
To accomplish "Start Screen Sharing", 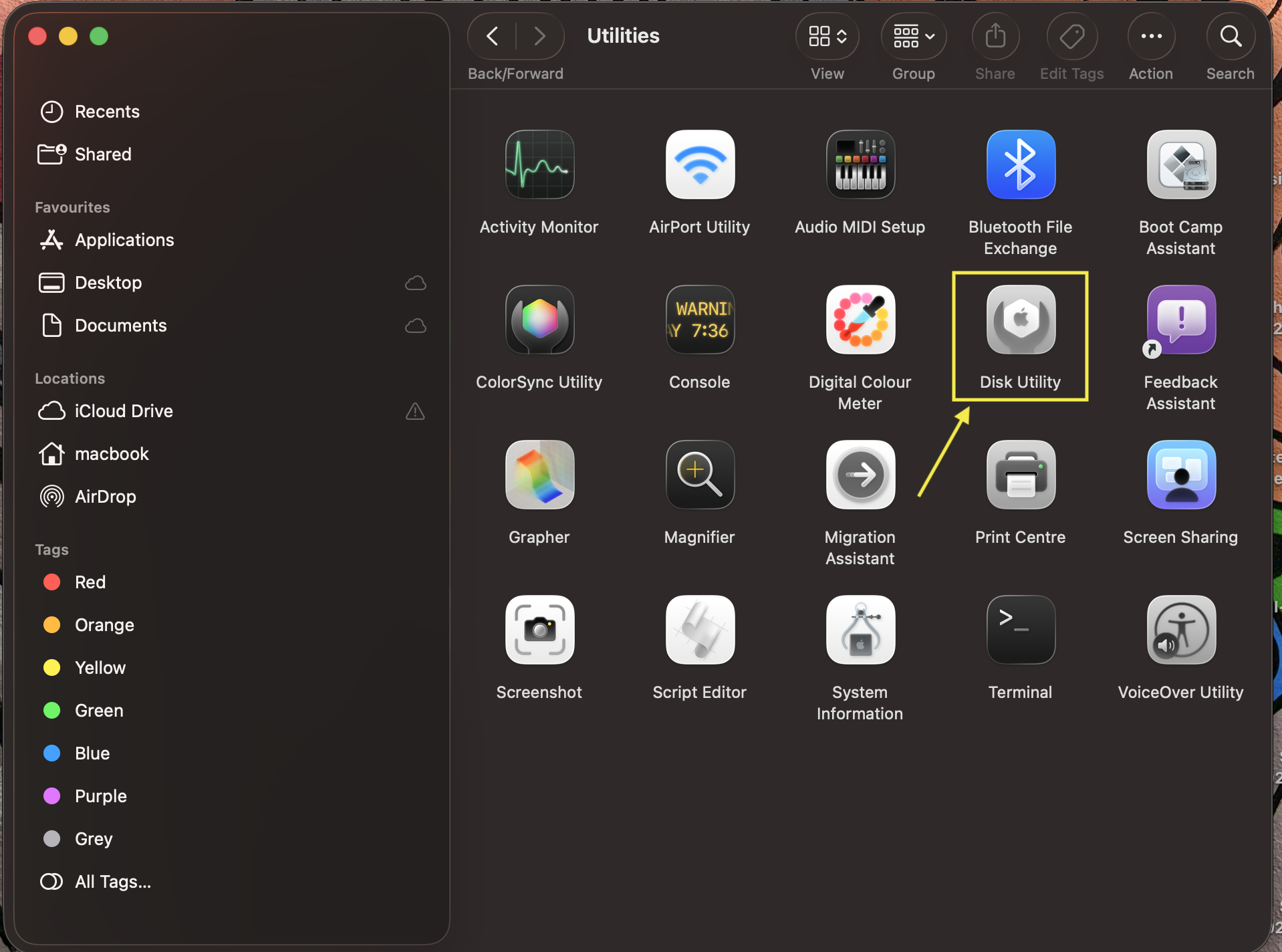I will (x=1180, y=475).
